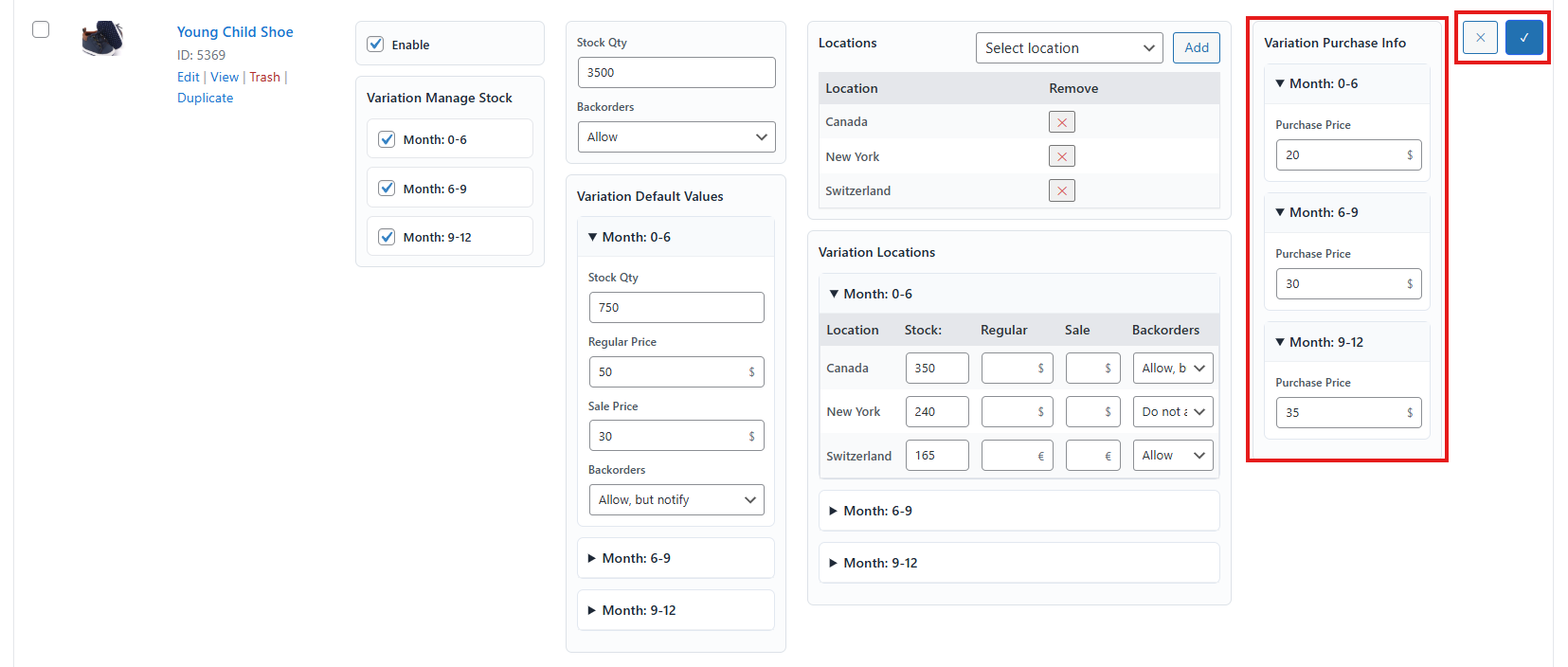Click the Duplicate product link
This screenshot has width=1568, height=667.
205,98
